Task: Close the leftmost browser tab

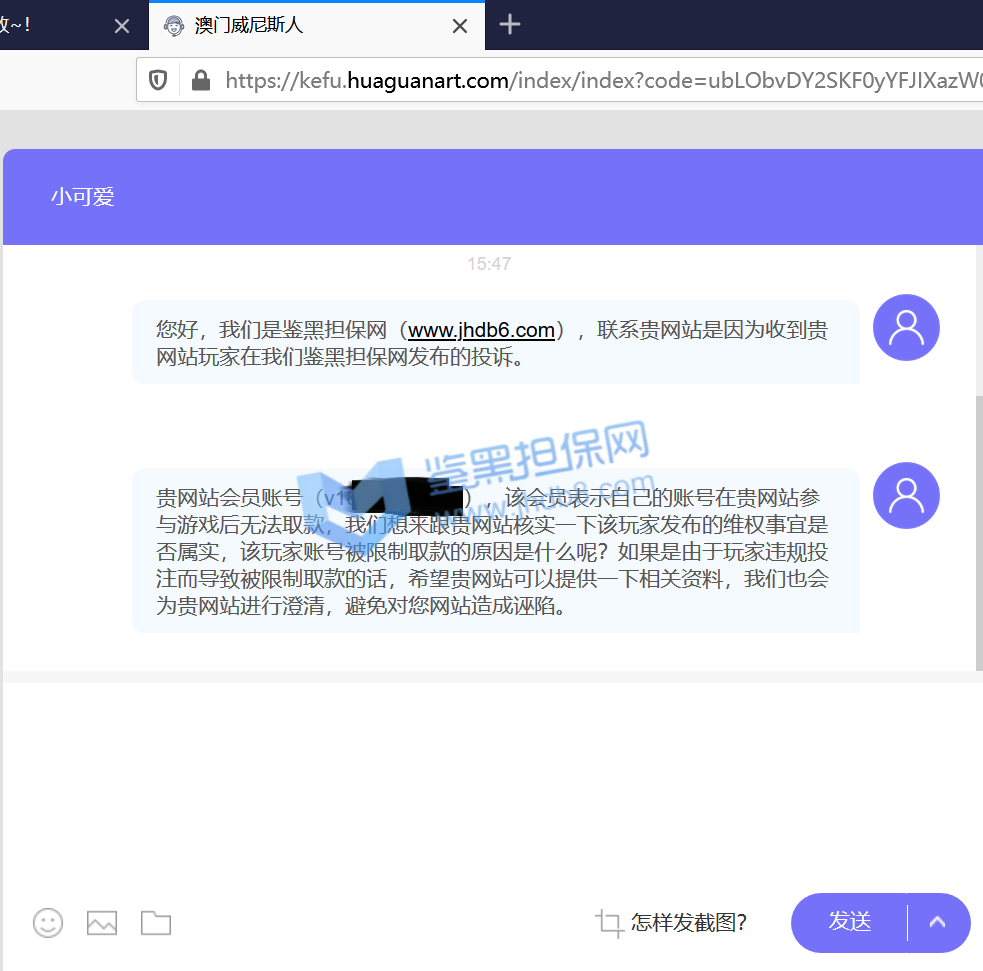Action: (x=122, y=26)
